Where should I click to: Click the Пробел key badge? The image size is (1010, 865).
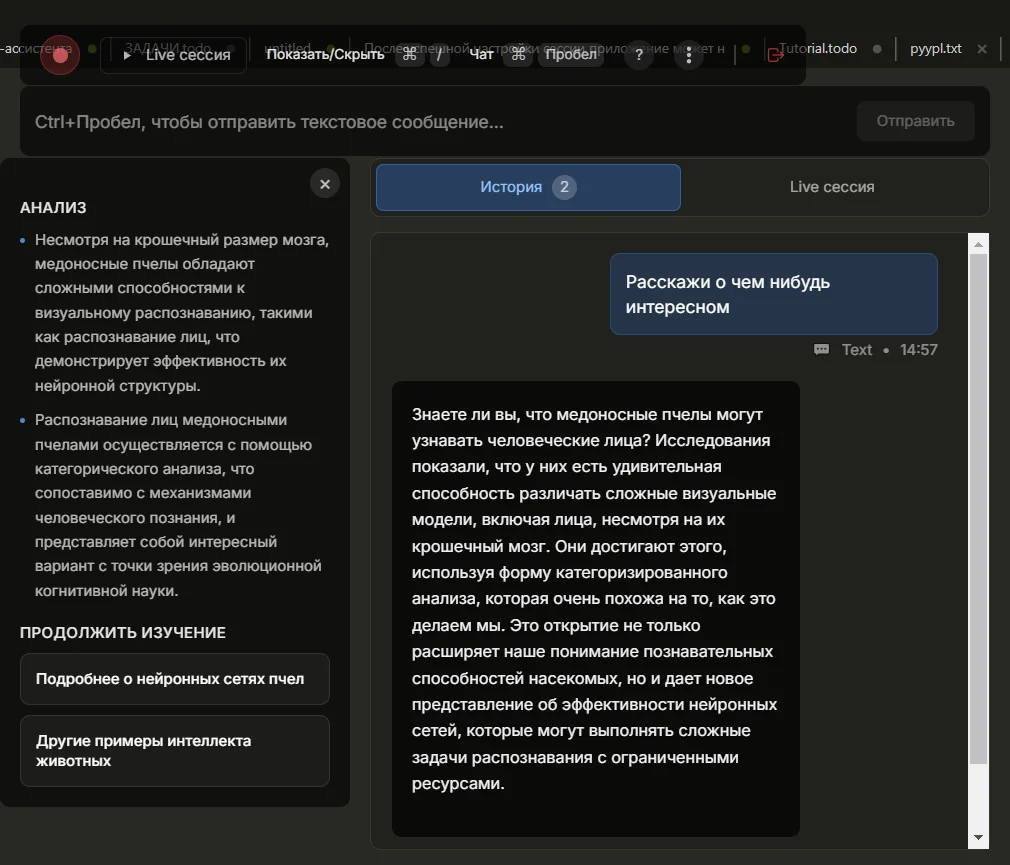tap(571, 55)
